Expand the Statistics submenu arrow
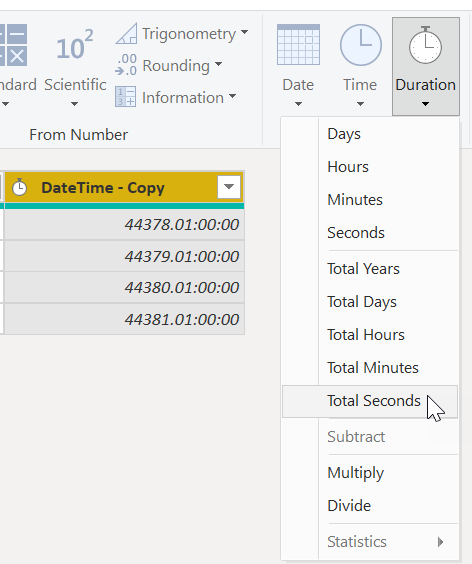The image size is (472, 564). click(440, 542)
